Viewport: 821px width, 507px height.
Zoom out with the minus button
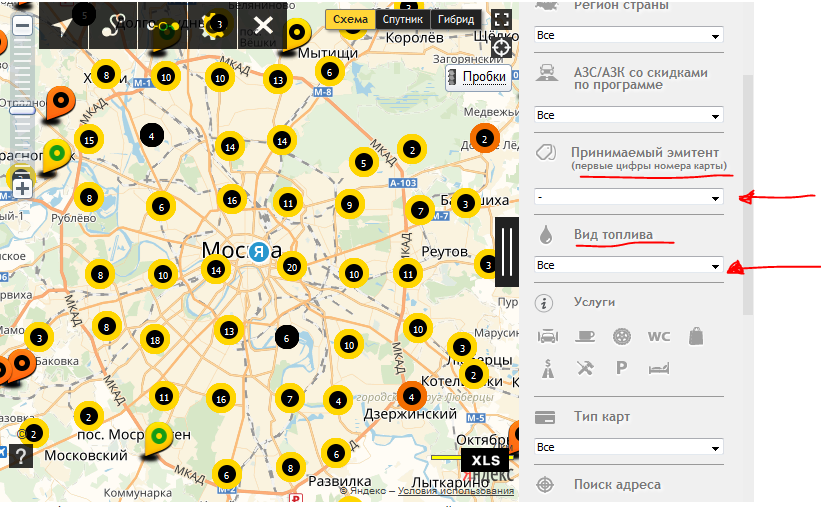point(22,25)
